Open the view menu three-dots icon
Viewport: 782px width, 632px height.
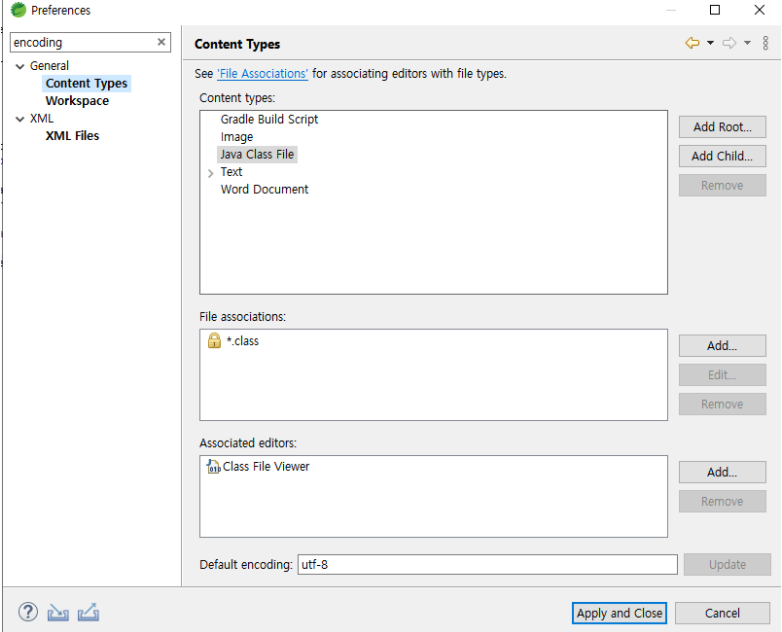point(766,43)
